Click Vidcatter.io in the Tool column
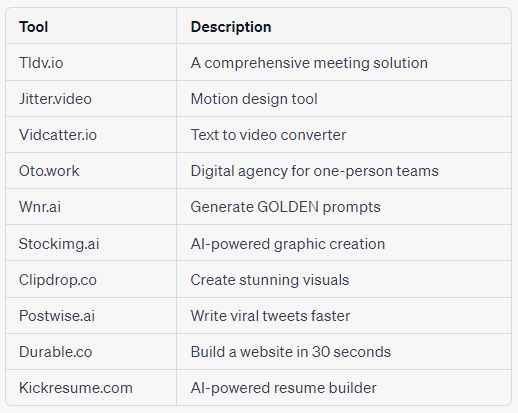The height and width of the screenshot is (413, 518). click(58, 135)
